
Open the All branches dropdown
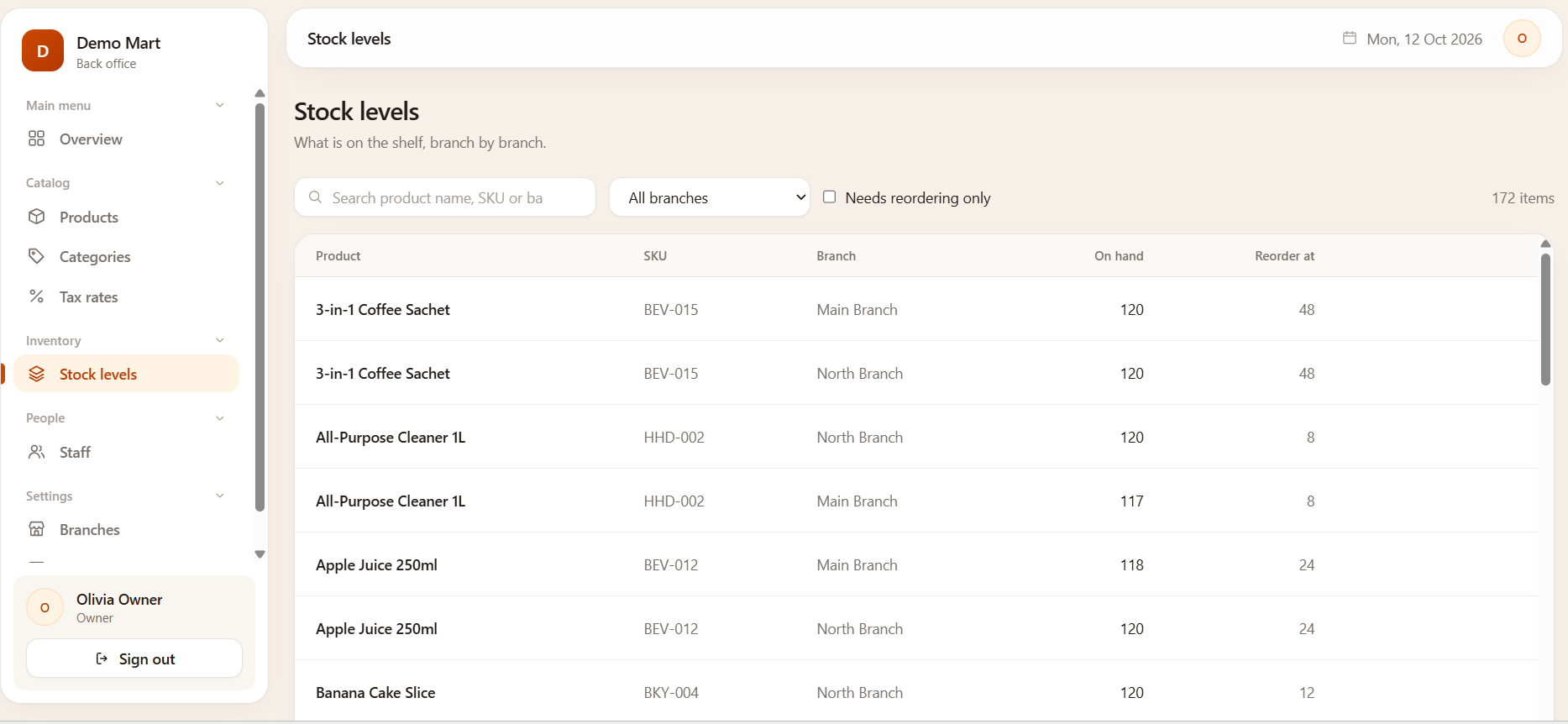[710, 197]
